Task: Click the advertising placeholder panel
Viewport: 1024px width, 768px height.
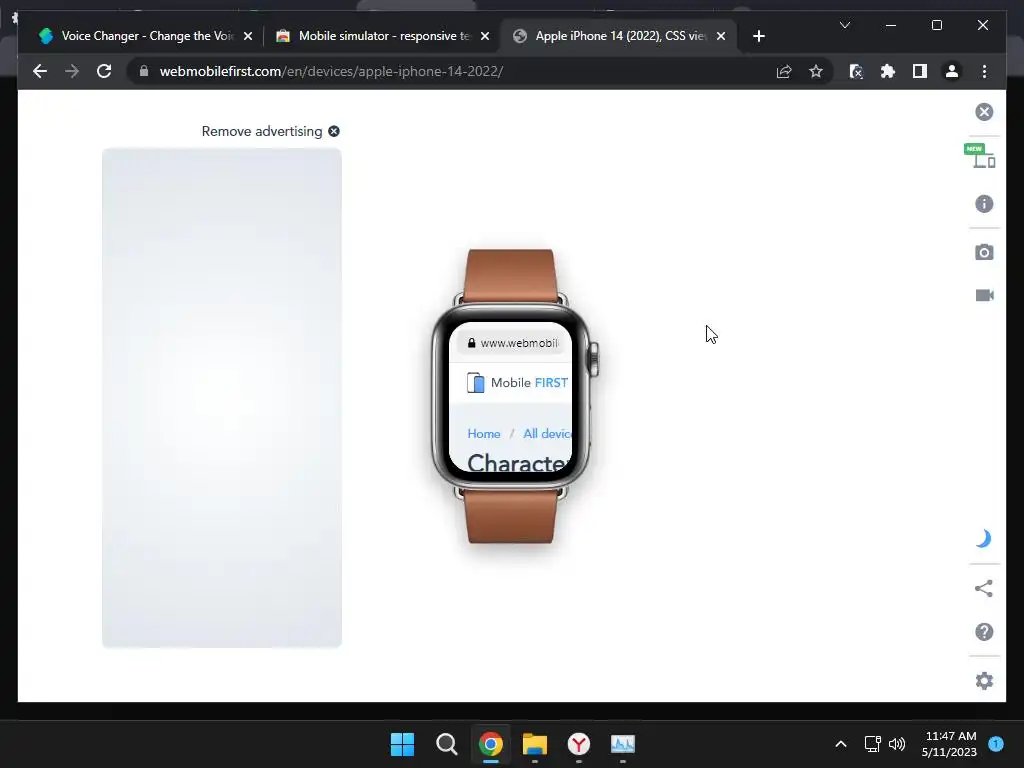Action: (221, 398)
